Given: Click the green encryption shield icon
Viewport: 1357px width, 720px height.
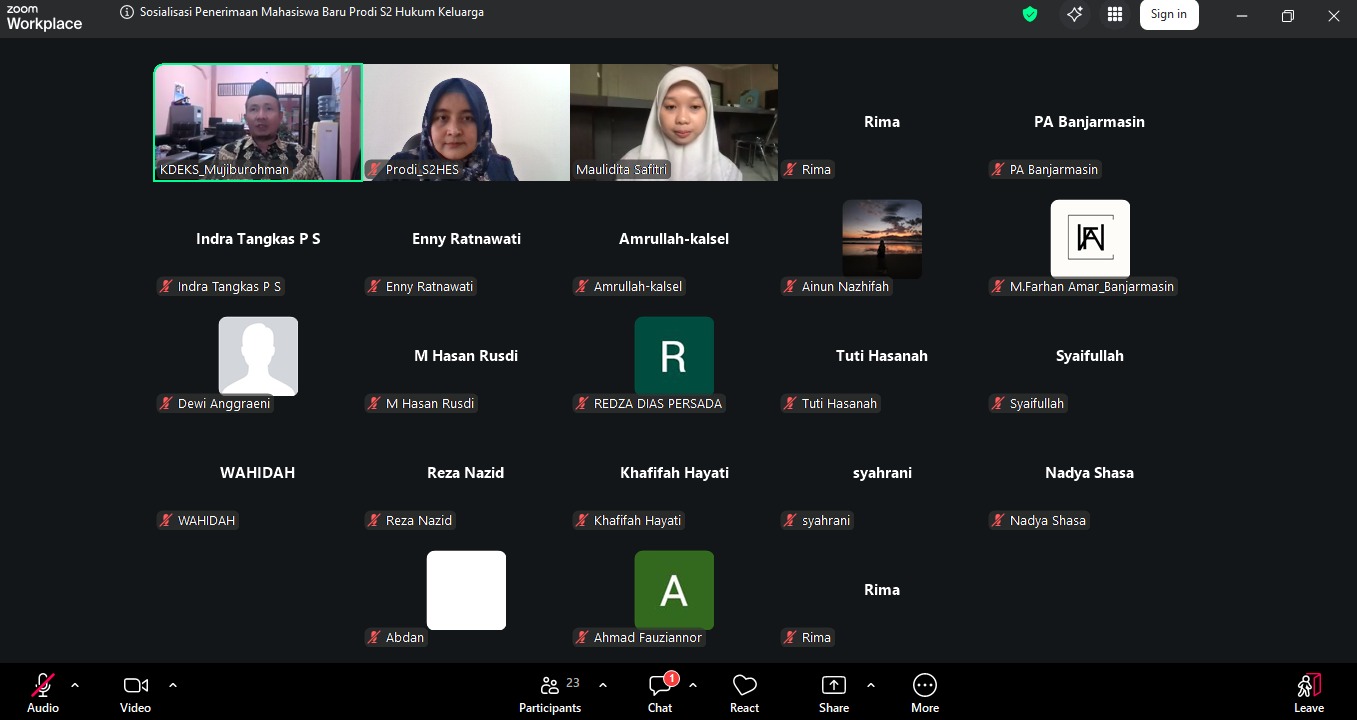Looking at the screenshot, I should [x=1029, y=14].
